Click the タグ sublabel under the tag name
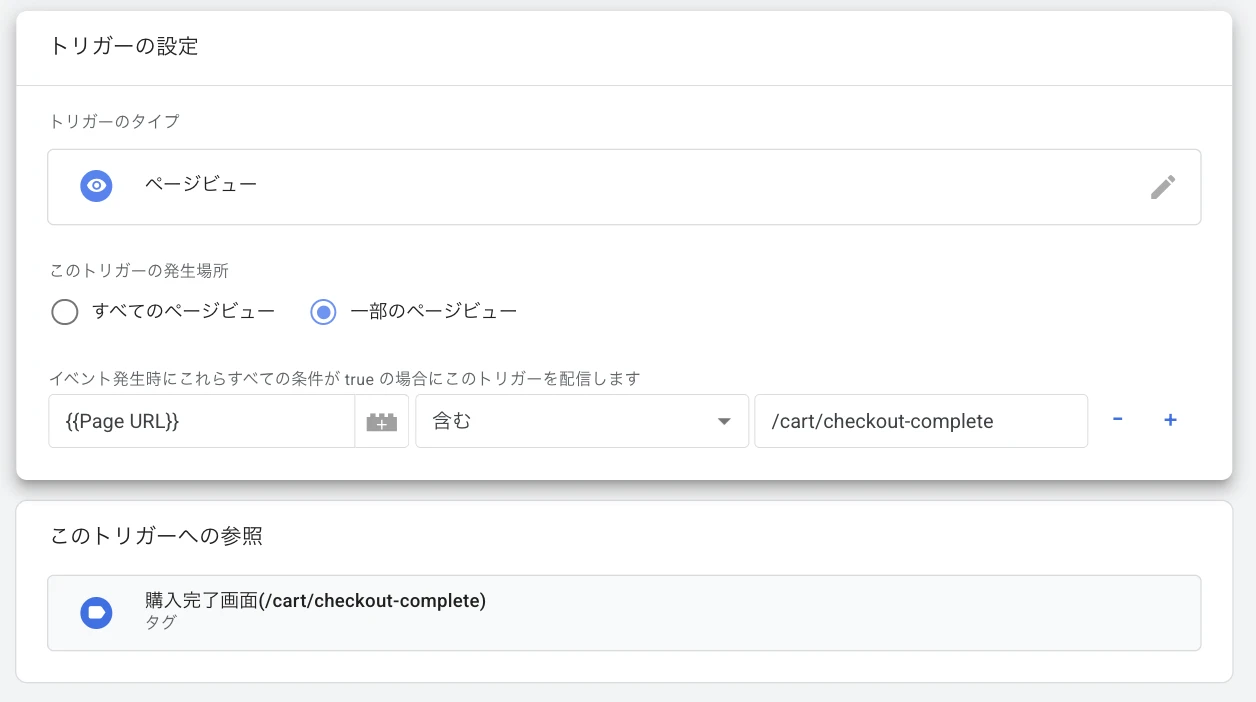Viewport: 1256px width, 702px height. click(160, 622)
